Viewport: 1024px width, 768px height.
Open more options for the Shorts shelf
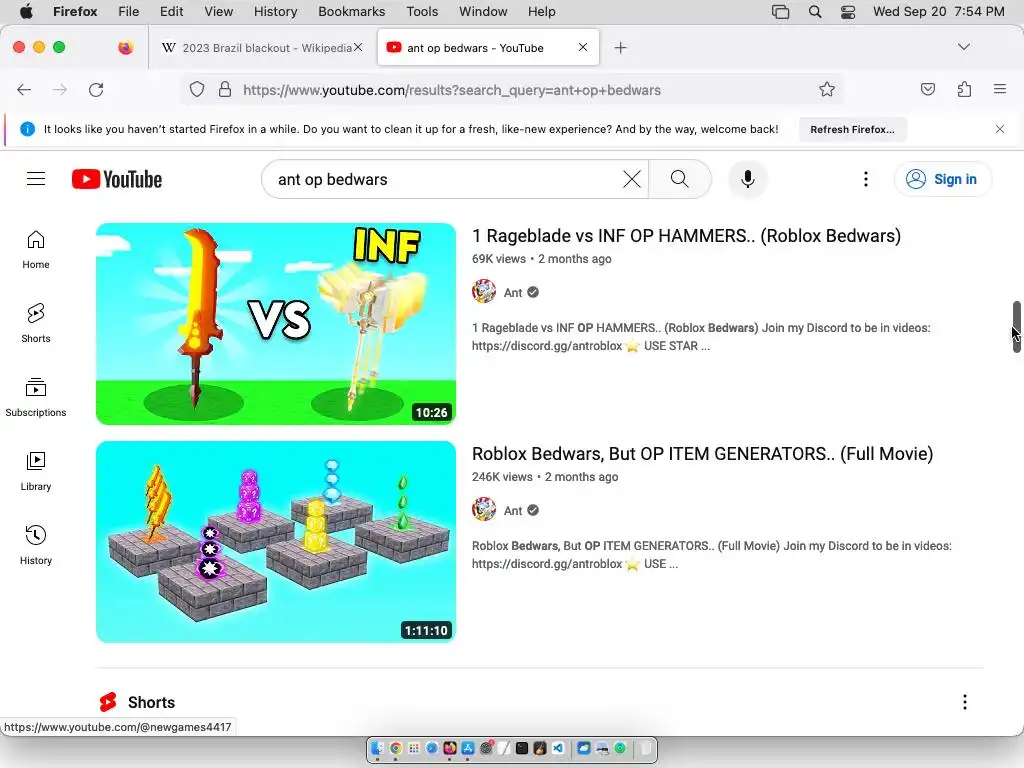965,702
